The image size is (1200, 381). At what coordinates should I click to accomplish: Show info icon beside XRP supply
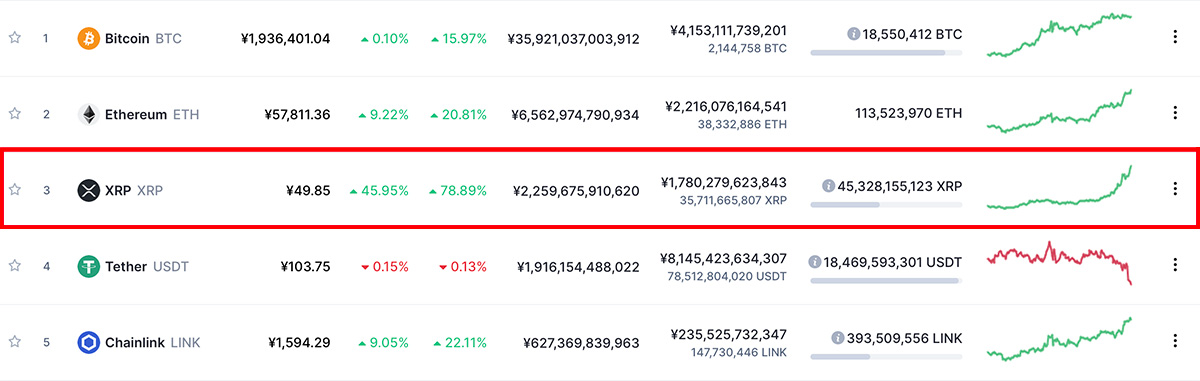coord(828,186)
